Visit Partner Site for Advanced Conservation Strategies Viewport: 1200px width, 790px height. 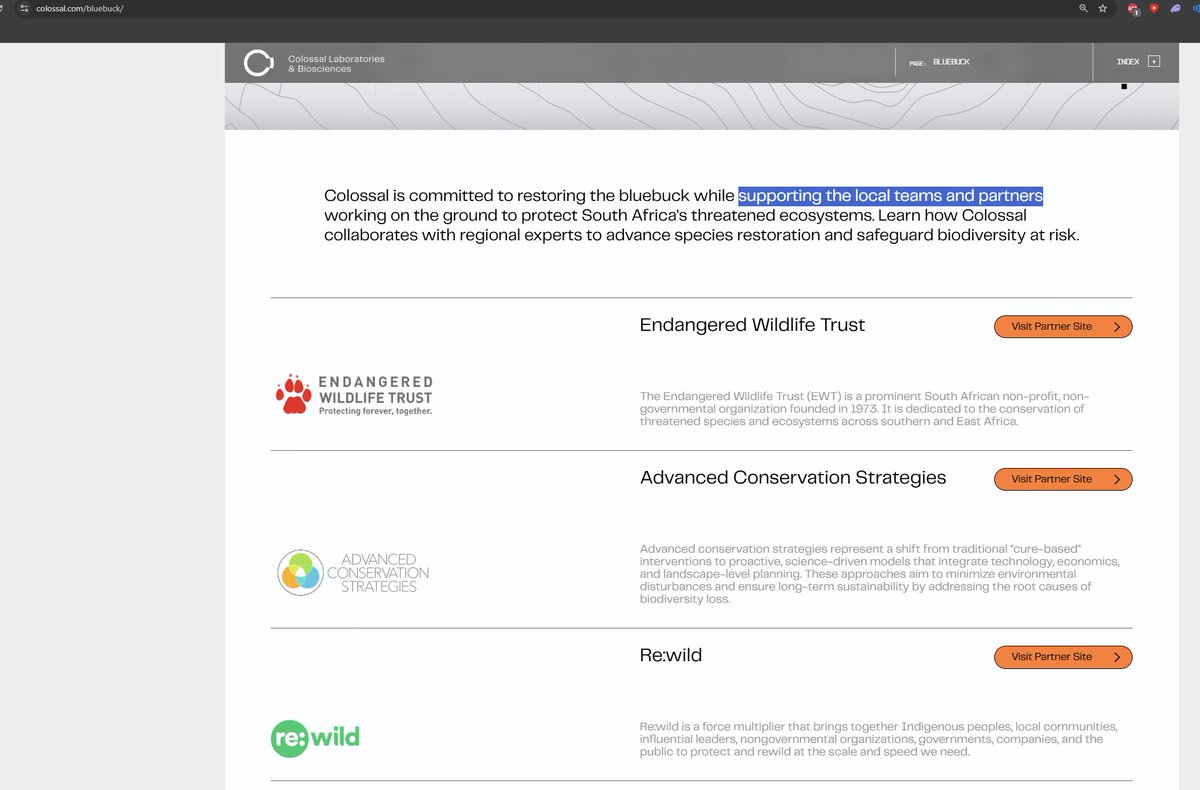1063,479
